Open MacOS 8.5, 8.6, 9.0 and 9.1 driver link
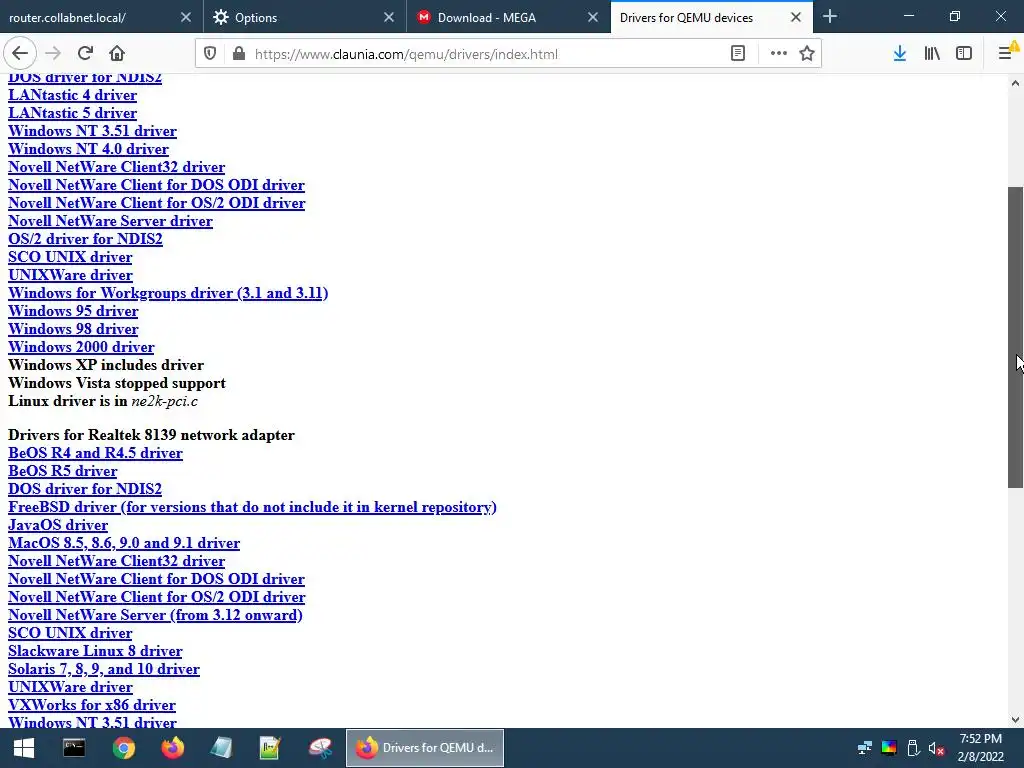Image resolution: width=1024 pixels, height=768 pixels. click(124, 543)
